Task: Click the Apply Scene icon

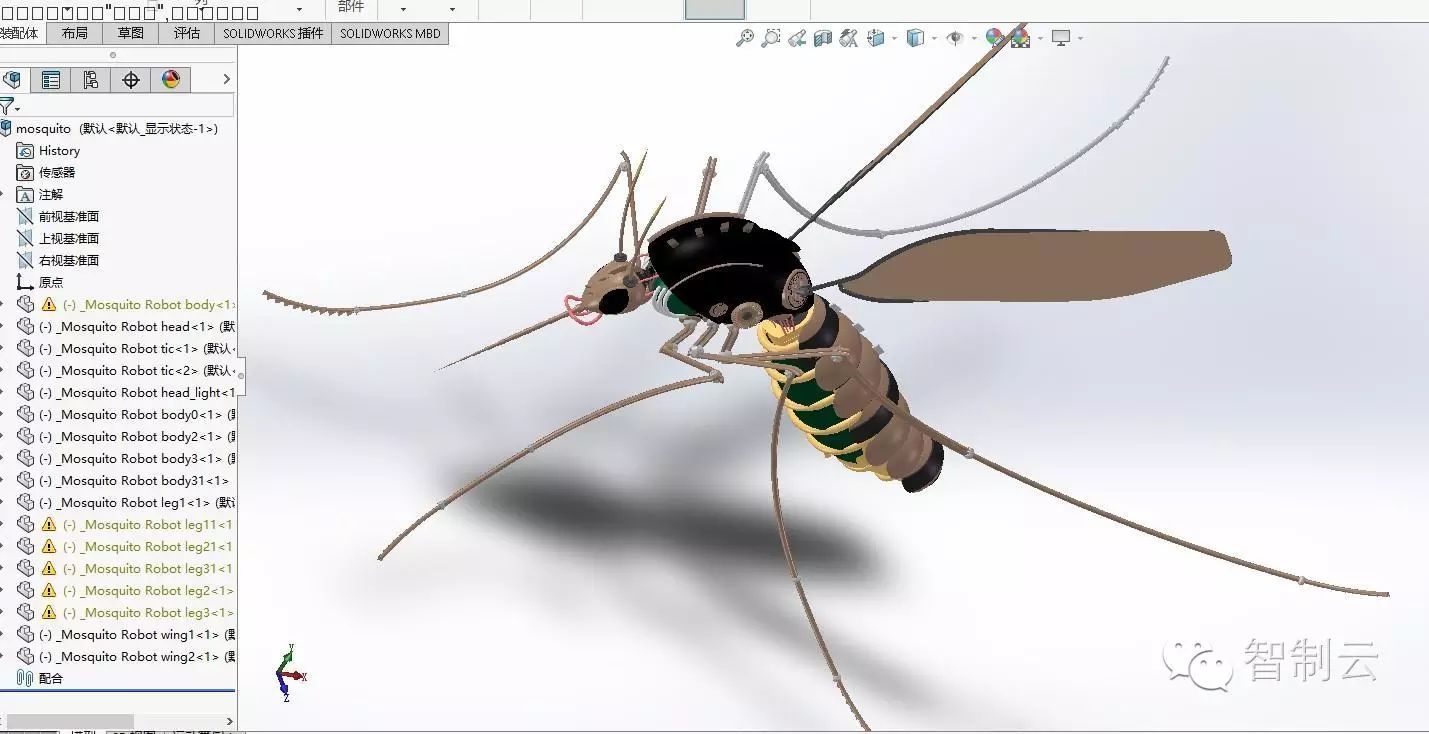Action: tap(1020, 38)
